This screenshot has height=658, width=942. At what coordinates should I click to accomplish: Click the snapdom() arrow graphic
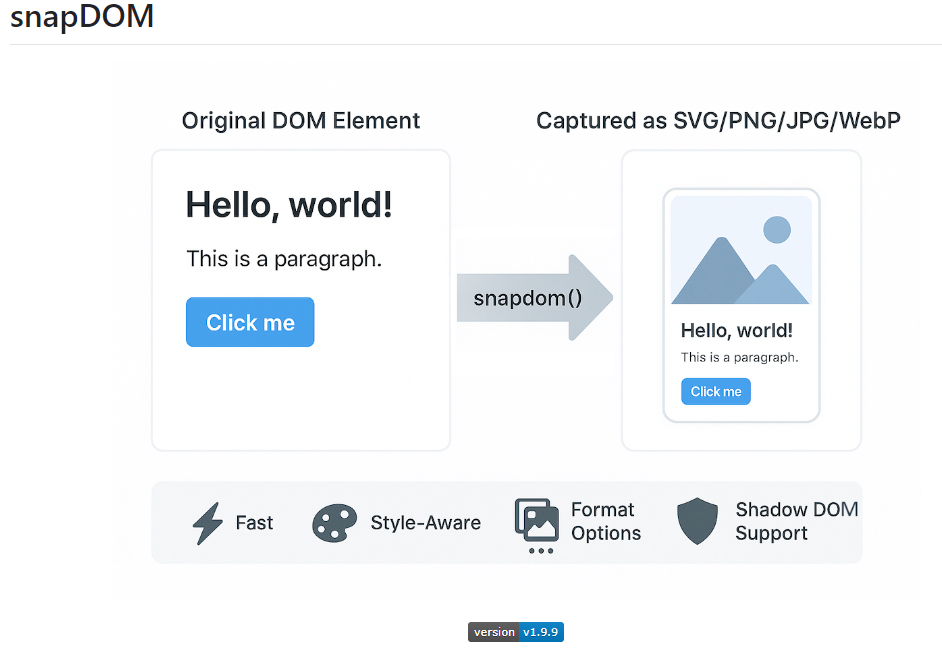[534, 298]
